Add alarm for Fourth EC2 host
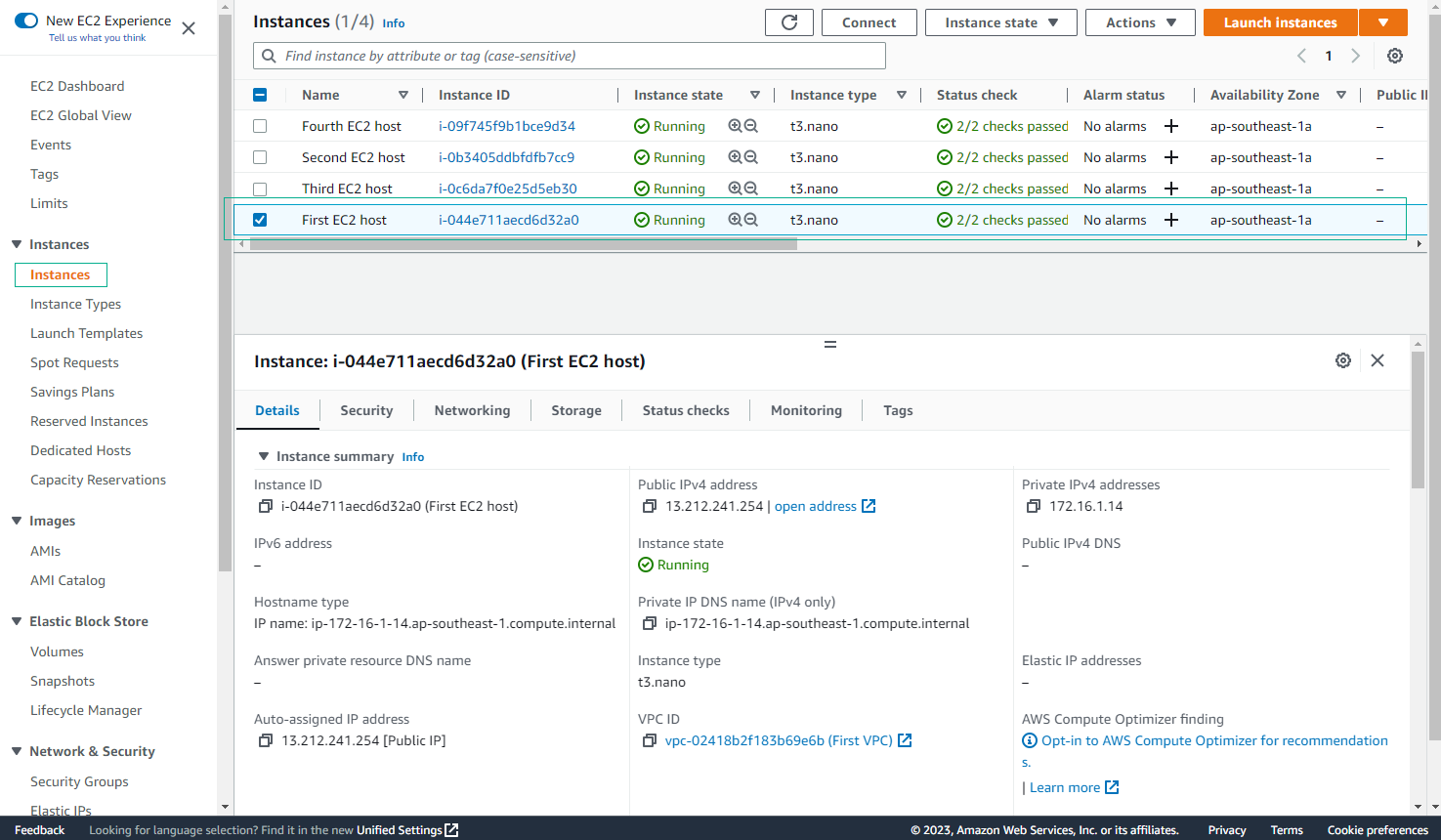 pyautogui.click(x=1171, y=126)
